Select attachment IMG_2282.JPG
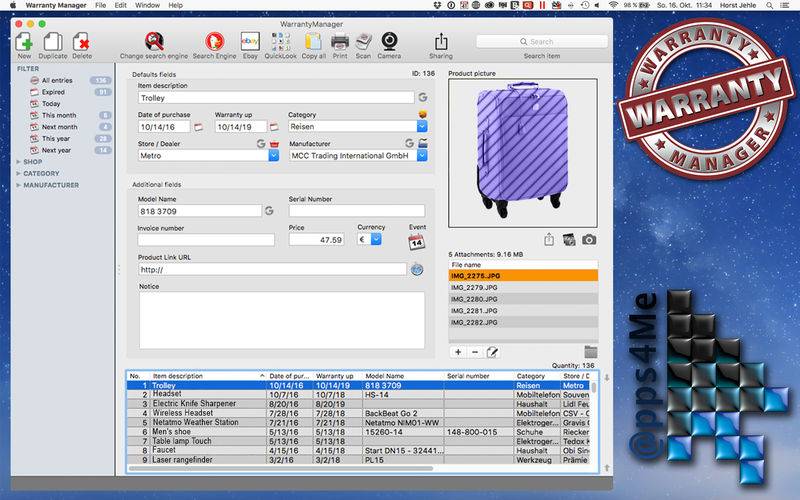This screenshot has width=800, height=500. pos(523,322)
